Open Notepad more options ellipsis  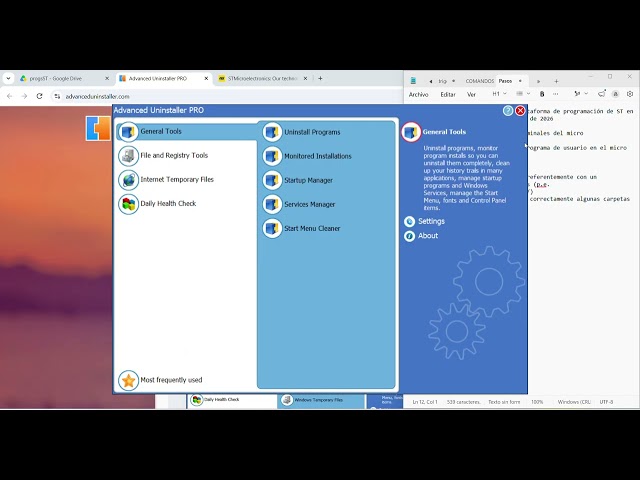pos(556,94)
